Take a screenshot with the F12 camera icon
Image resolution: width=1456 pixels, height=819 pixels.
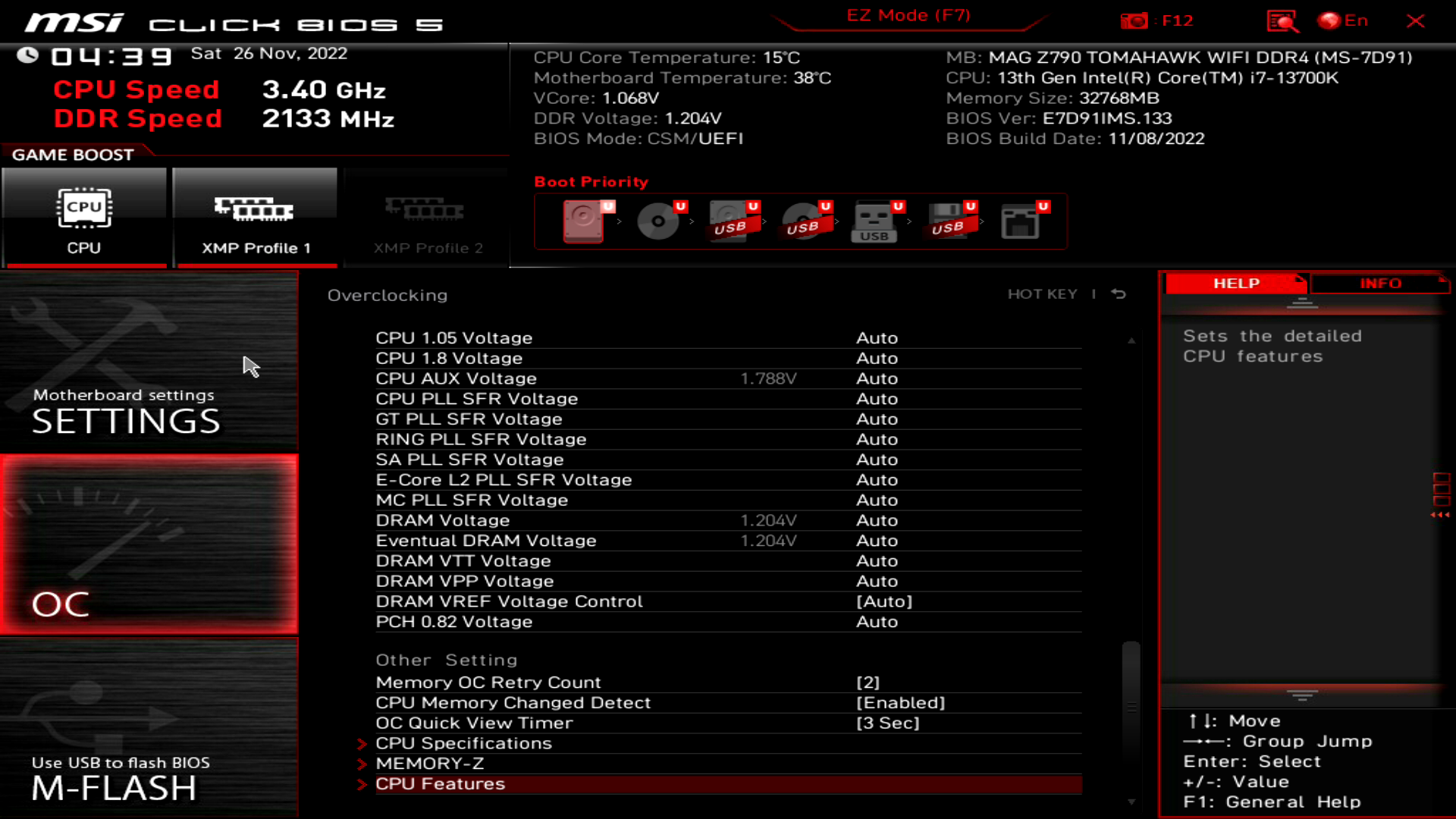pos(1134,20)
